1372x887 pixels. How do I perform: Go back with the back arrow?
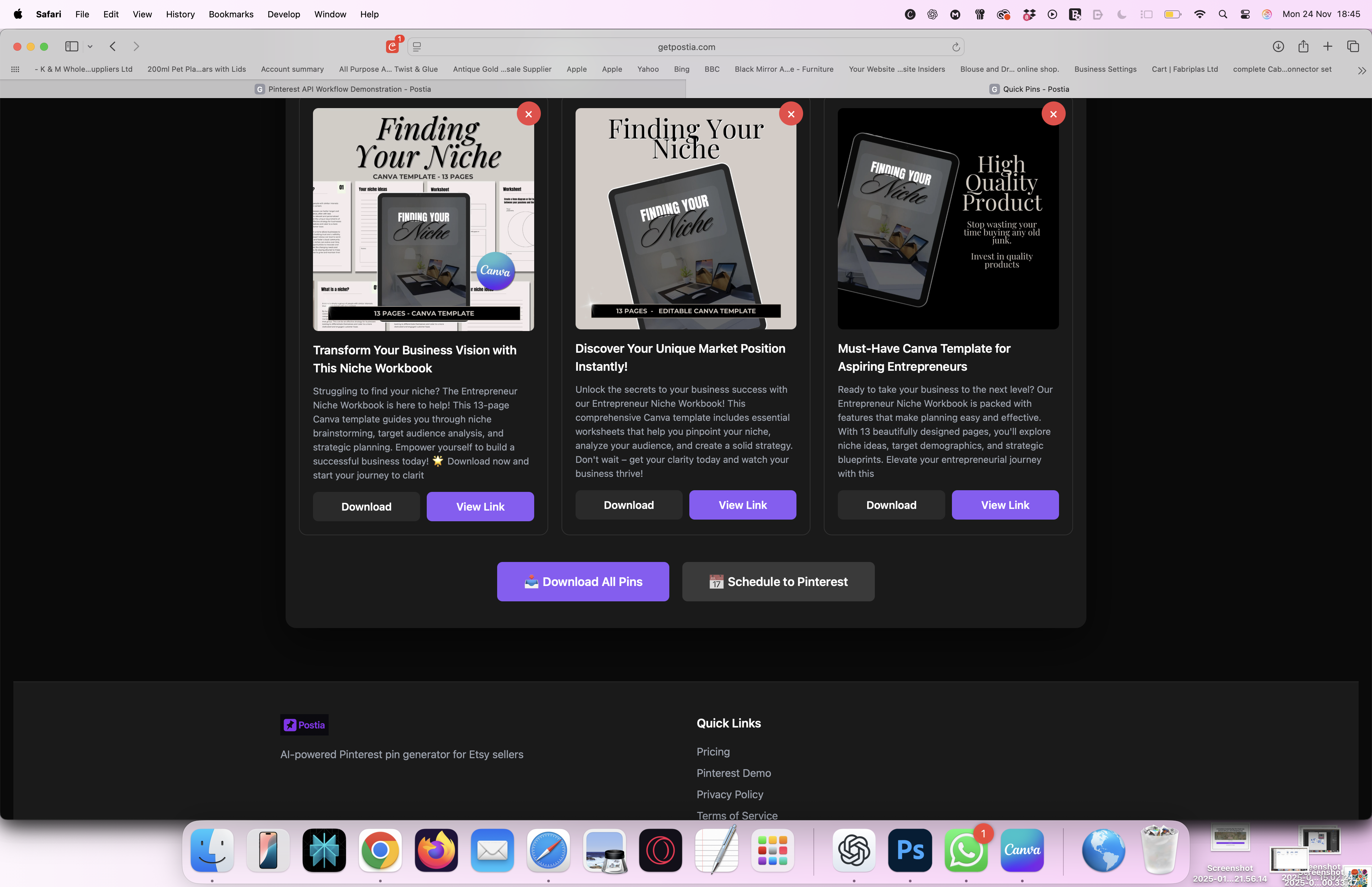coord(113,47)
